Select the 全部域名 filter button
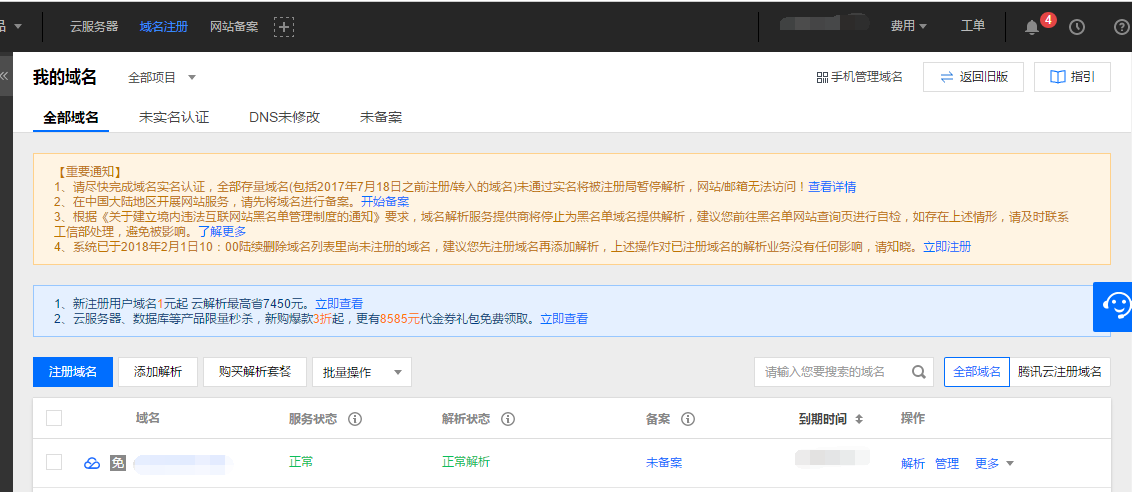Viewport: 1132px width, 492px height. click(977, 372)
